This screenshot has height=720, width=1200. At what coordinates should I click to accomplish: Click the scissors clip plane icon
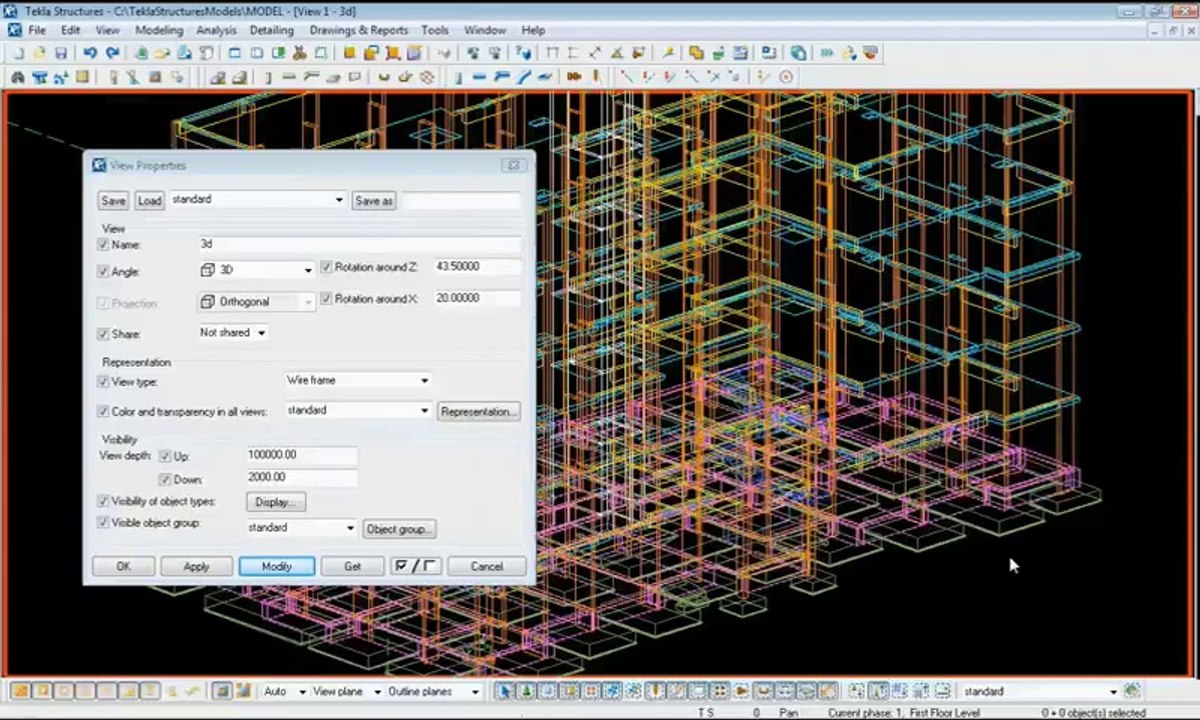[299, 53]
